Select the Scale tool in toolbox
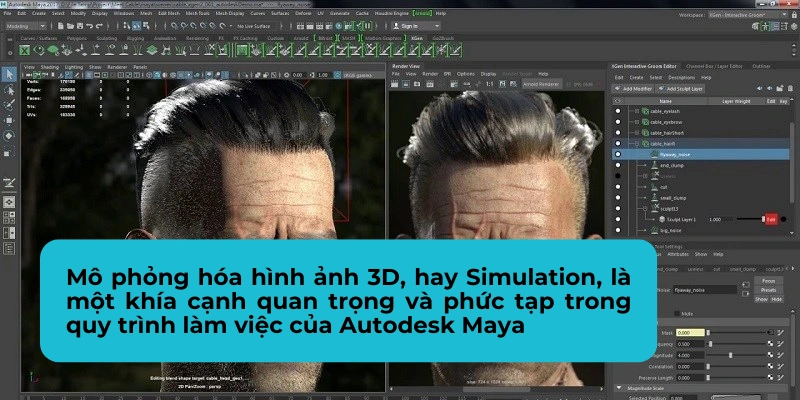 tap(9, 151)
